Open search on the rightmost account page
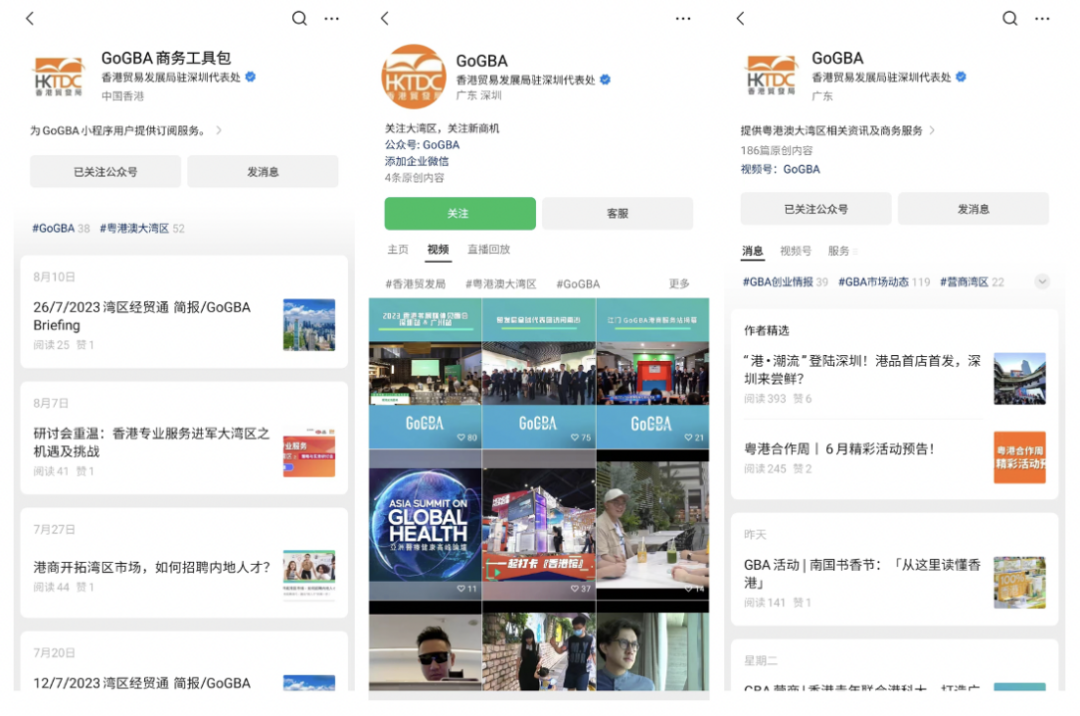Viewport: 1080px width, 716px height. (1010, 18)
